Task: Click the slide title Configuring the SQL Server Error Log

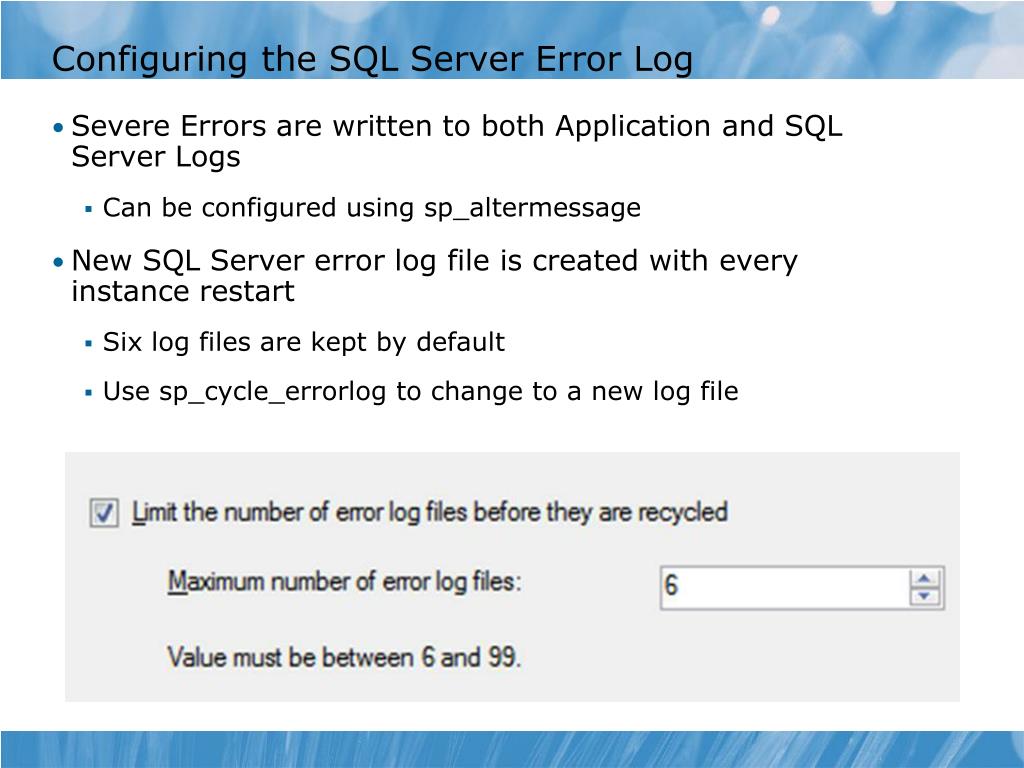Action: coord(372,59)
